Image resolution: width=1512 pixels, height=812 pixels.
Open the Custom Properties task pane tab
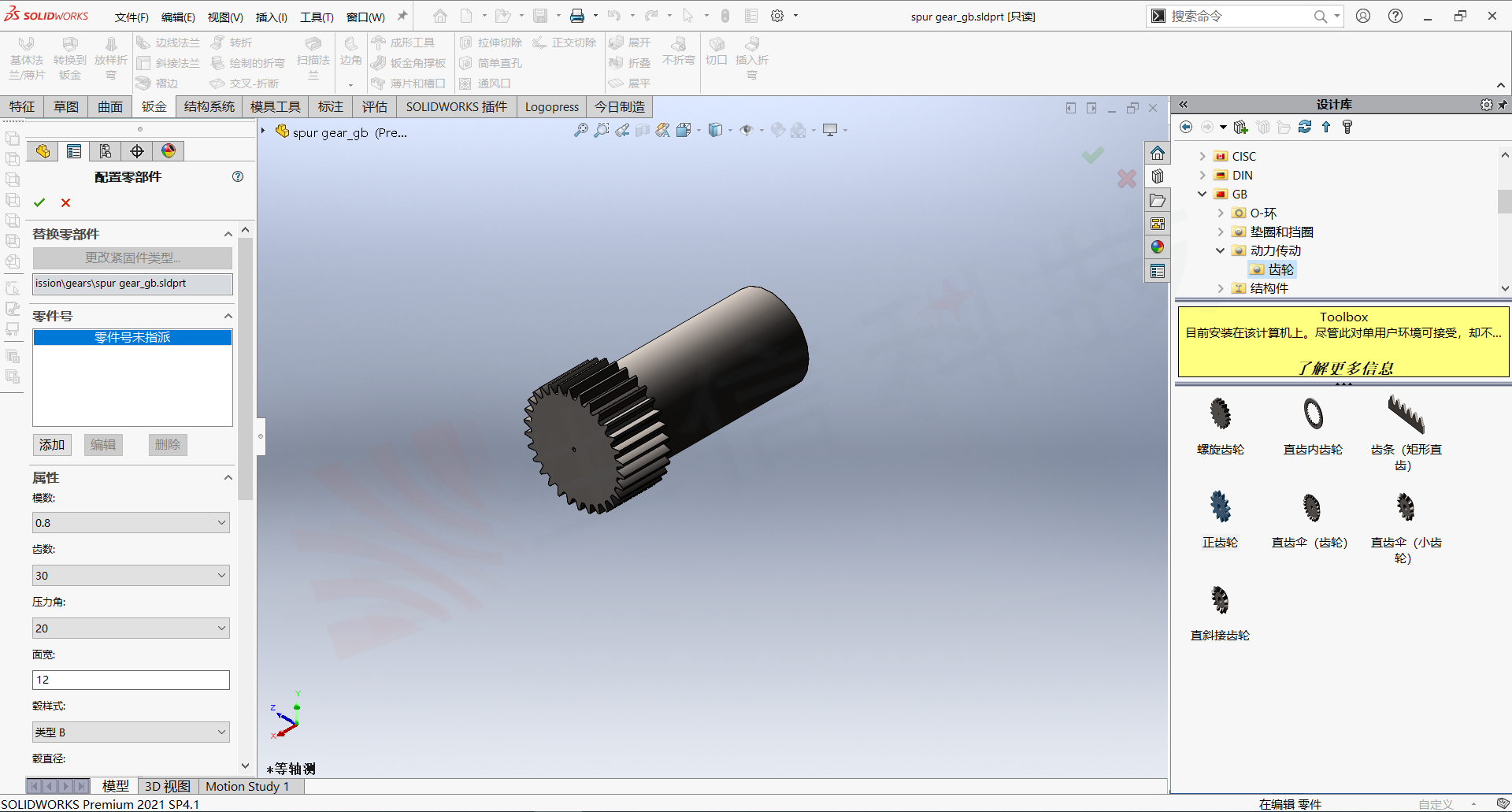[x=1158, y=271]
